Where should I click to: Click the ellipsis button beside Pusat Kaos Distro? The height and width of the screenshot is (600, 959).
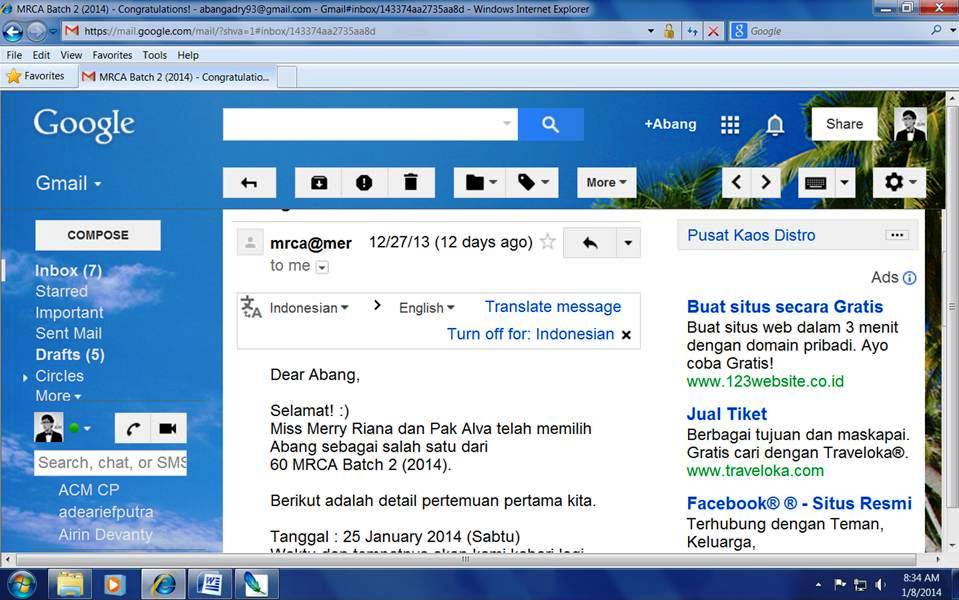coord(897,235)
